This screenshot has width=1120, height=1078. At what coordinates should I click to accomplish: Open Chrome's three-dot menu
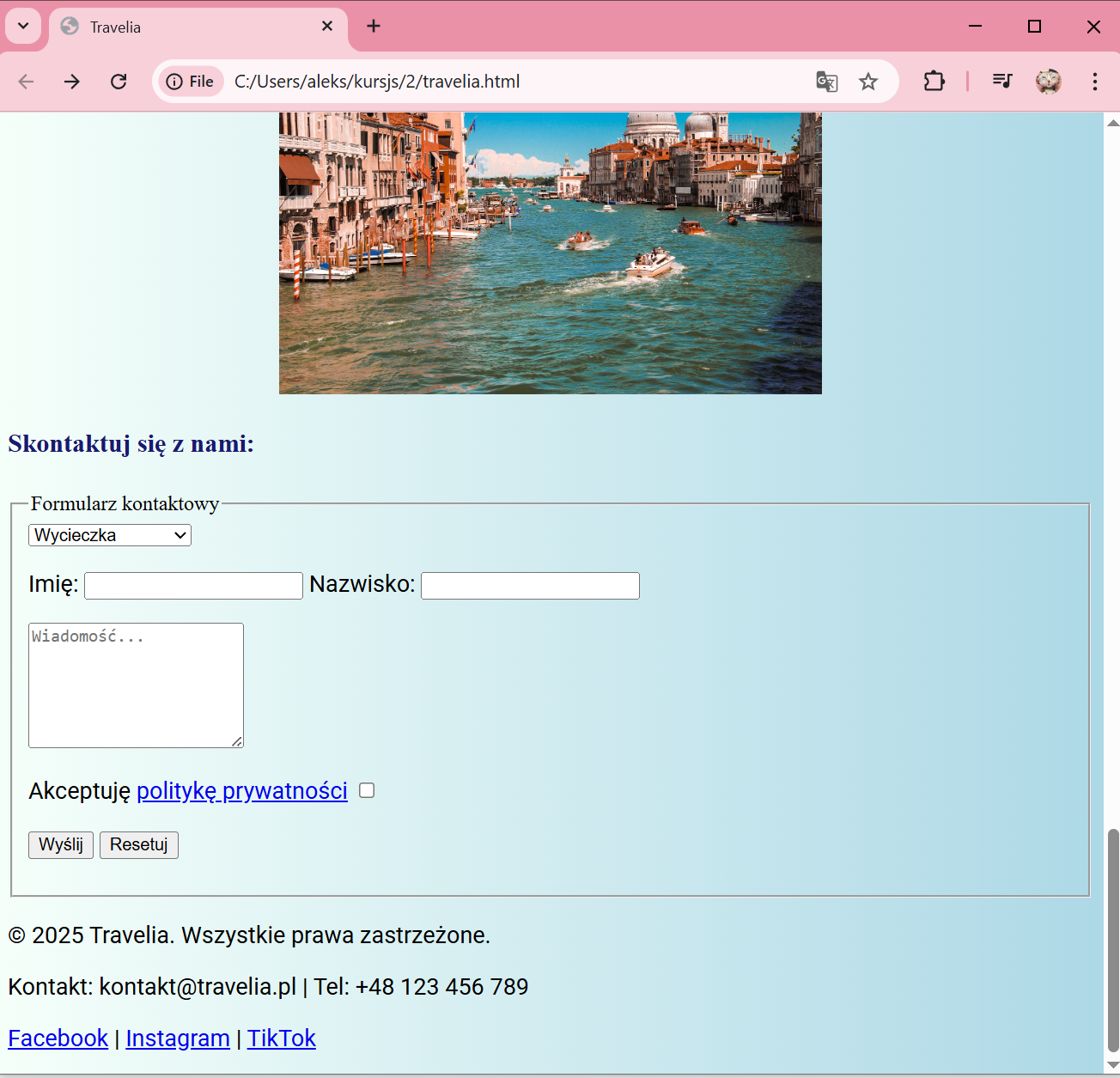[1094, 82]
